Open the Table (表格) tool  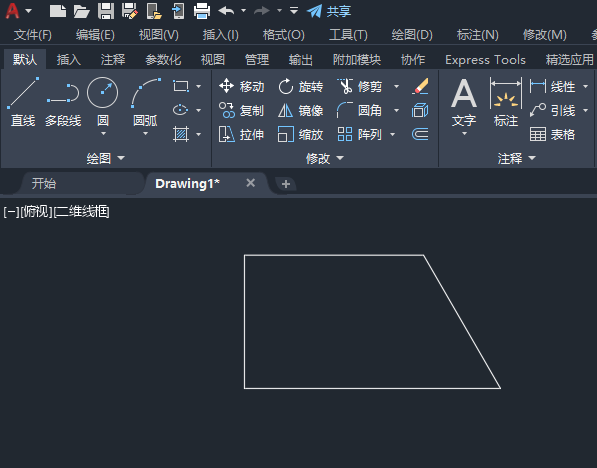pyautogui.click(x=552, y=134)
